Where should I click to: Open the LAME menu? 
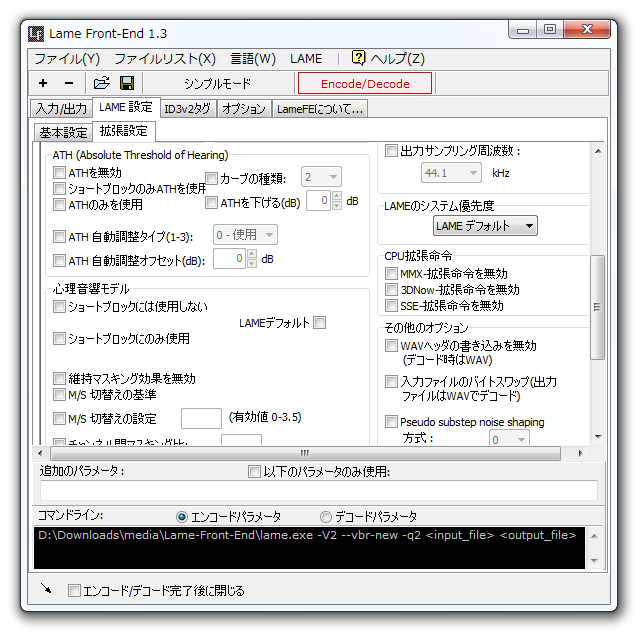(306, 59)
